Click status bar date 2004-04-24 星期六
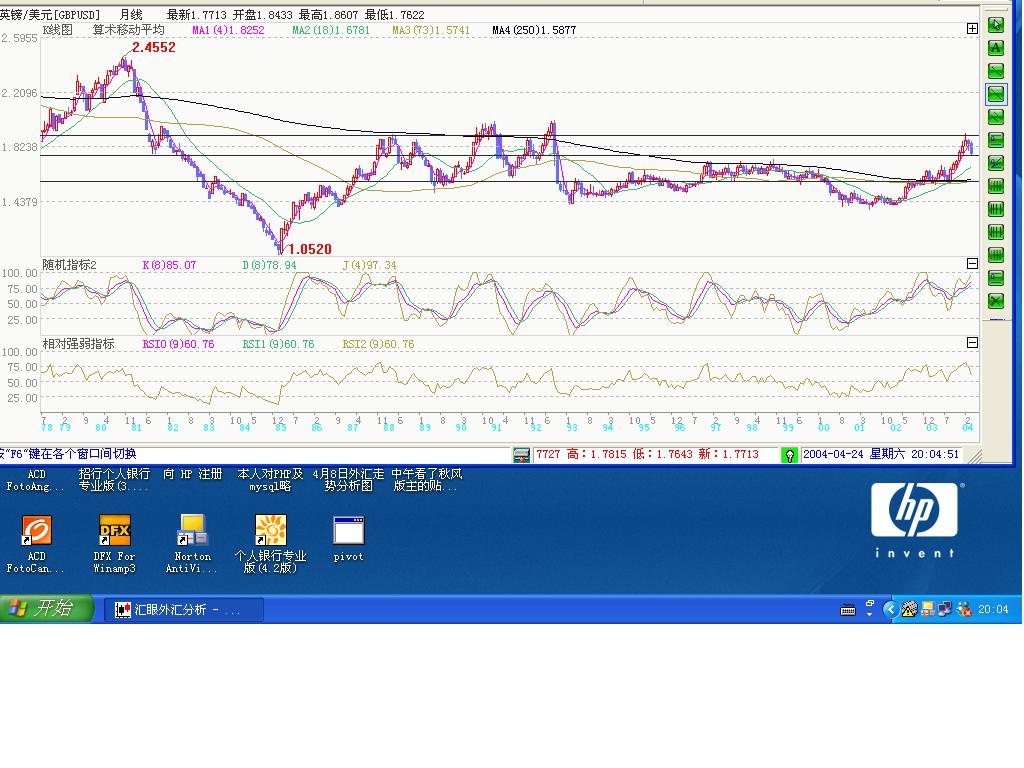Viewport: 1024px width, 768px height. pyautogui.click(x=854, y=455)
